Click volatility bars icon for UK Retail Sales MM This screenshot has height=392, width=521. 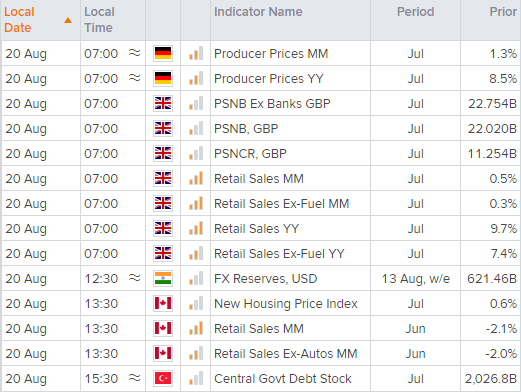196,178
